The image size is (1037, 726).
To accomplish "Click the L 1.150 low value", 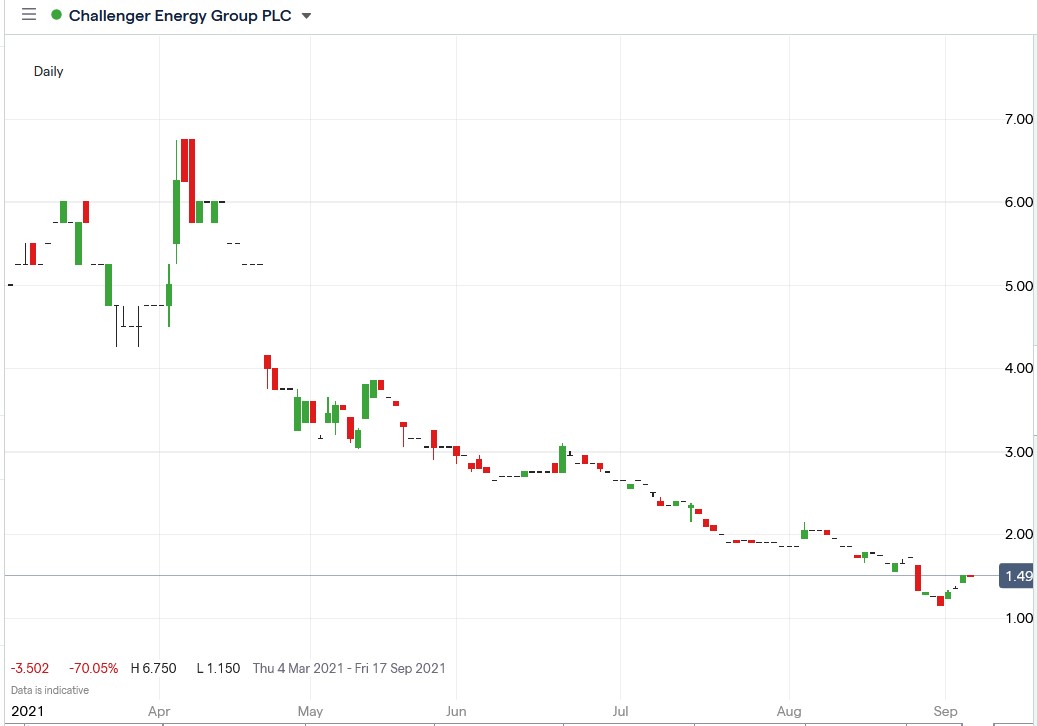I will pyautogui.click(x=218, y=668).
